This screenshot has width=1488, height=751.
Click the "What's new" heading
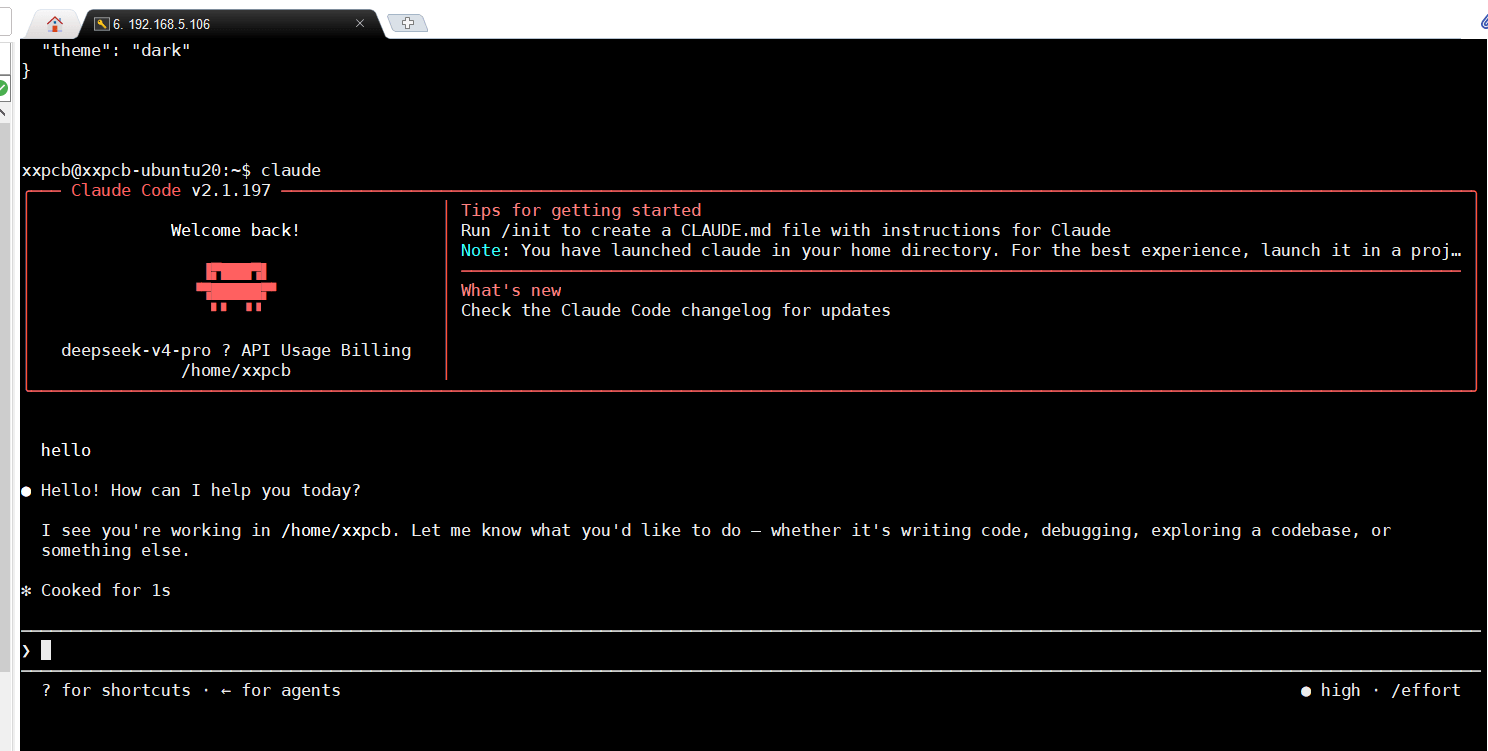coord(511,290)
